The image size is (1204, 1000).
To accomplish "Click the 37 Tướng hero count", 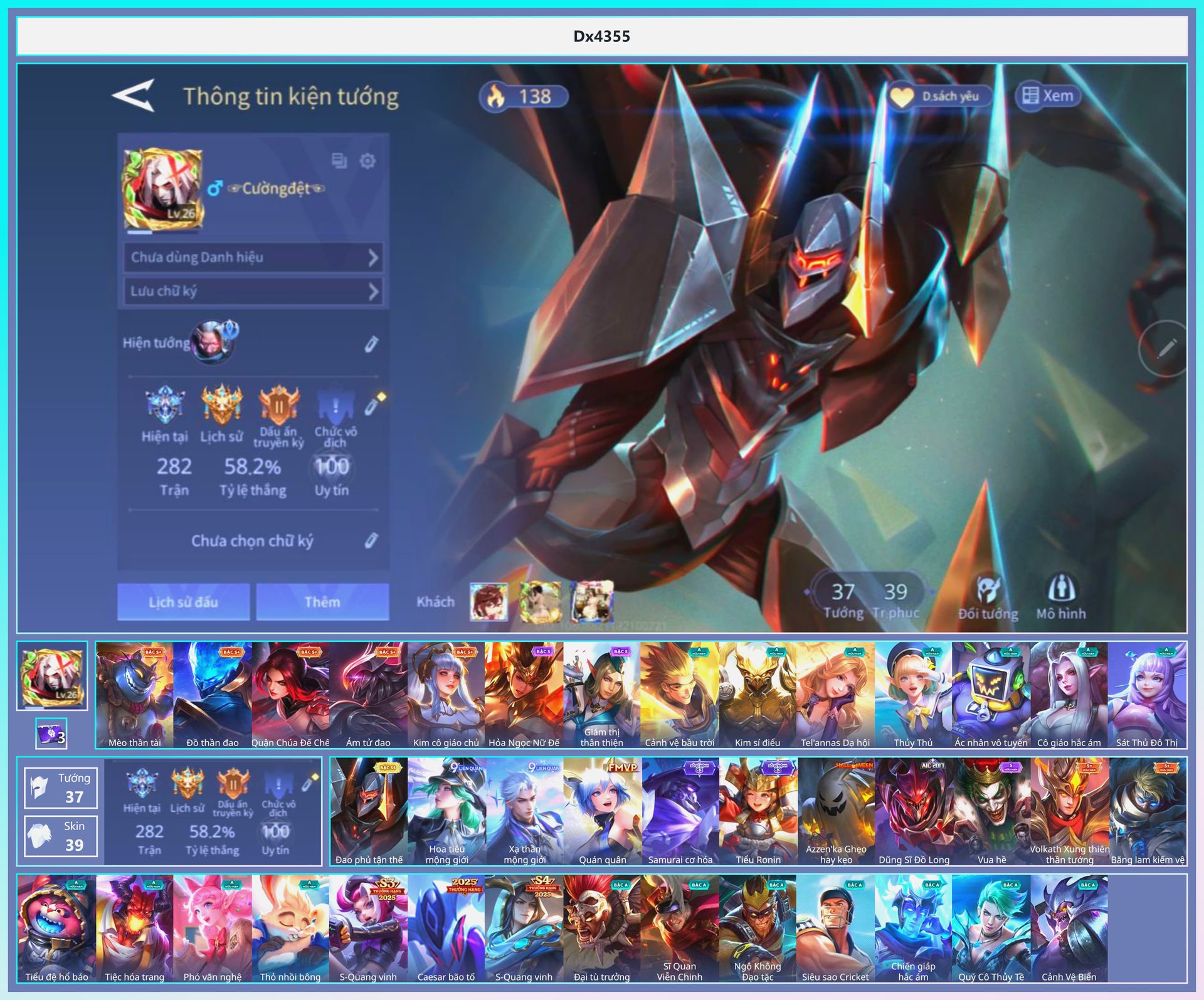I will tap(843, 600).
